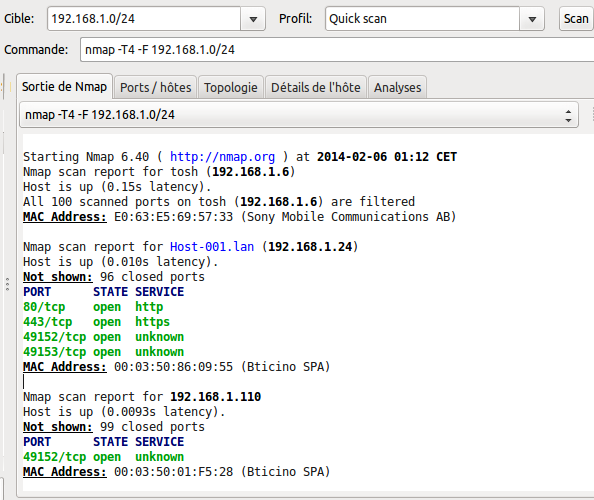Open the Cible target dropdown arrow
Screen dimensions: 594x500
253,19
